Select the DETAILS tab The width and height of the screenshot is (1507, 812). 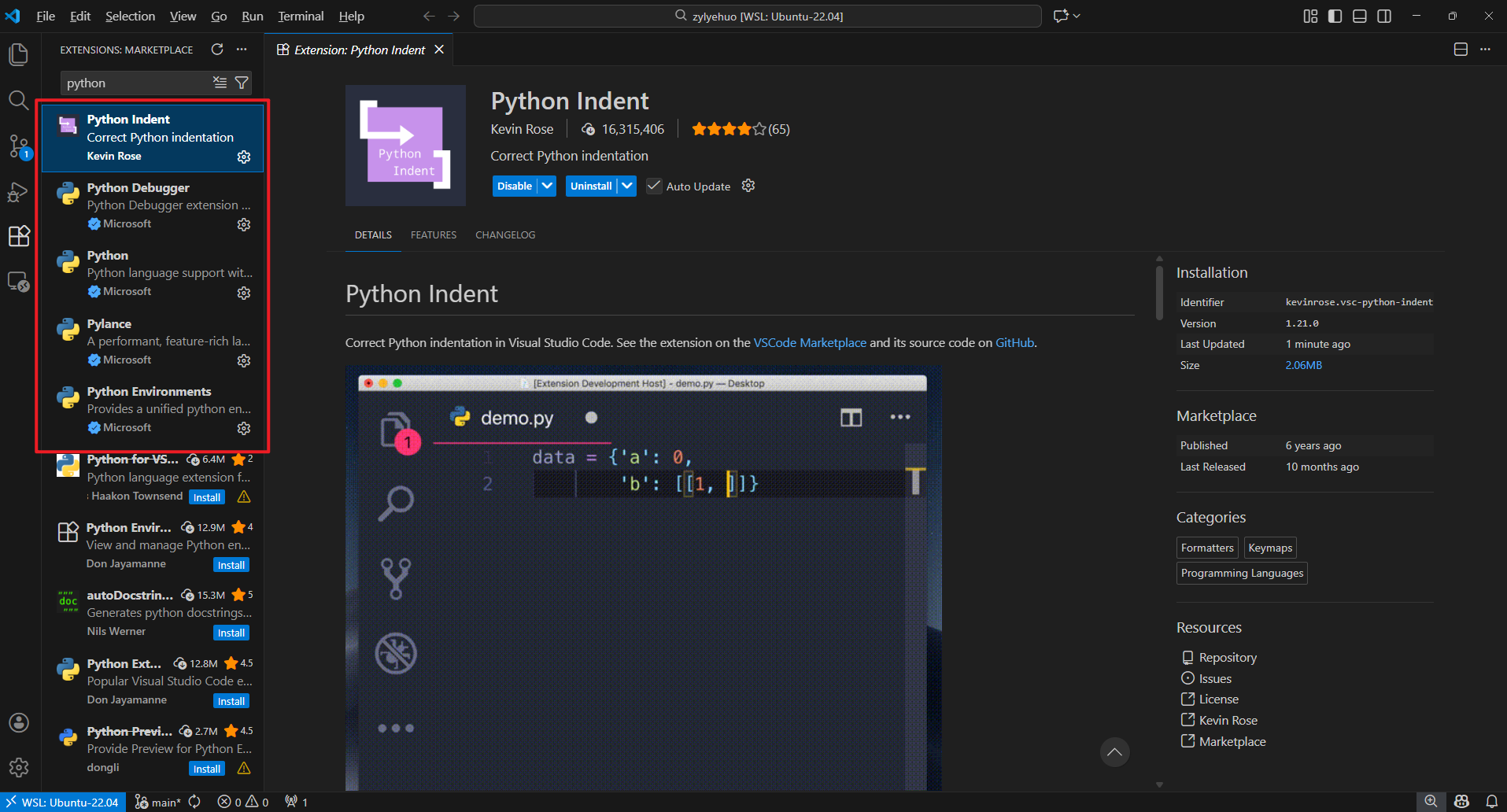pyautogui.click(x=373, y=234)
